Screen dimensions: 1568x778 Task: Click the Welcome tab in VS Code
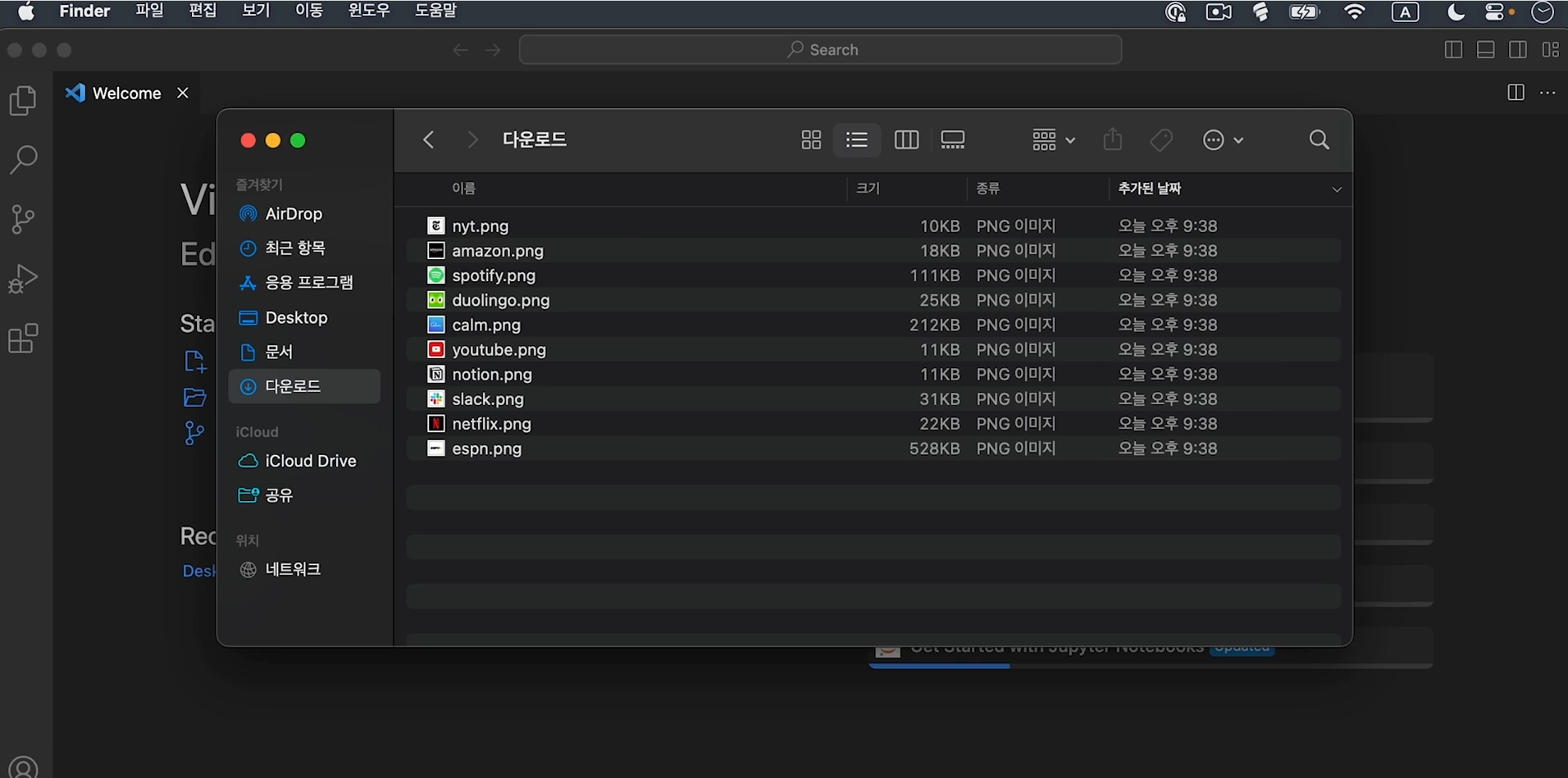click(127, 93)
